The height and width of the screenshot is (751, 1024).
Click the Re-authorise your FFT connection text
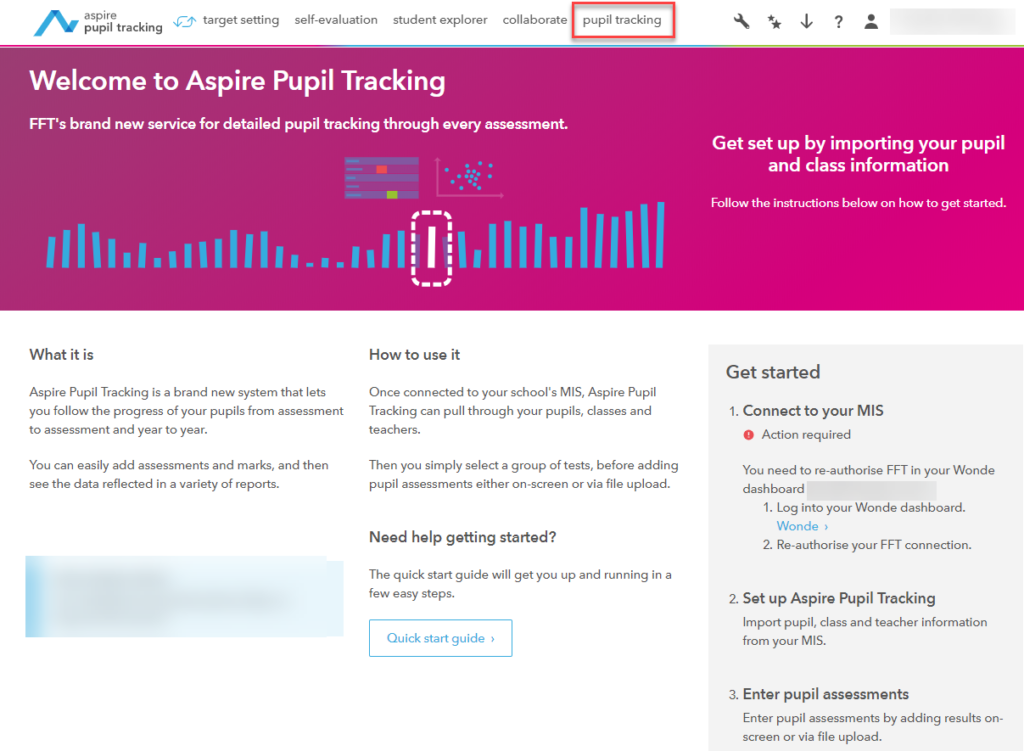click(874, 545)
